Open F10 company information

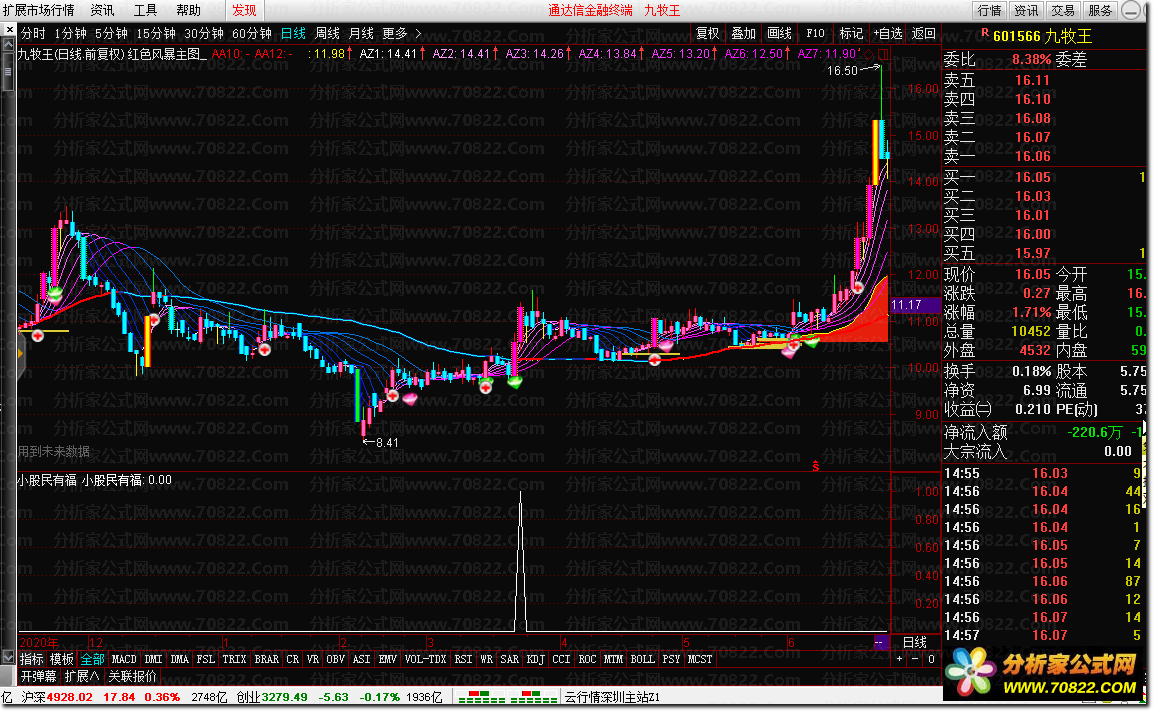[x=815, y=33]
